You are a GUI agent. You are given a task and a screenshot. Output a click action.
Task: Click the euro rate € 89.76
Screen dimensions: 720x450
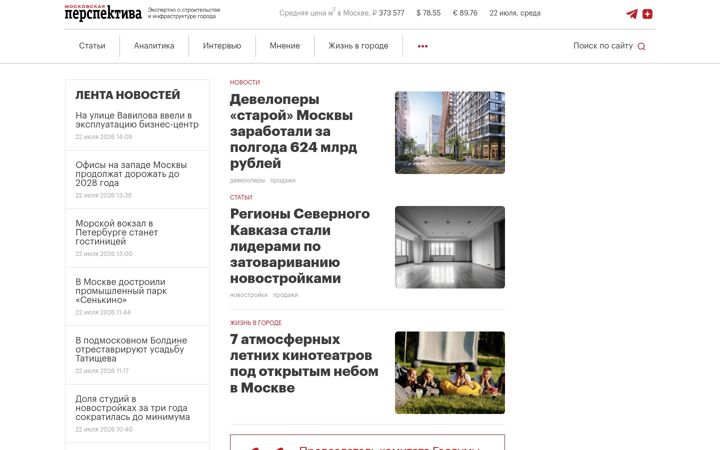point(465,13)
